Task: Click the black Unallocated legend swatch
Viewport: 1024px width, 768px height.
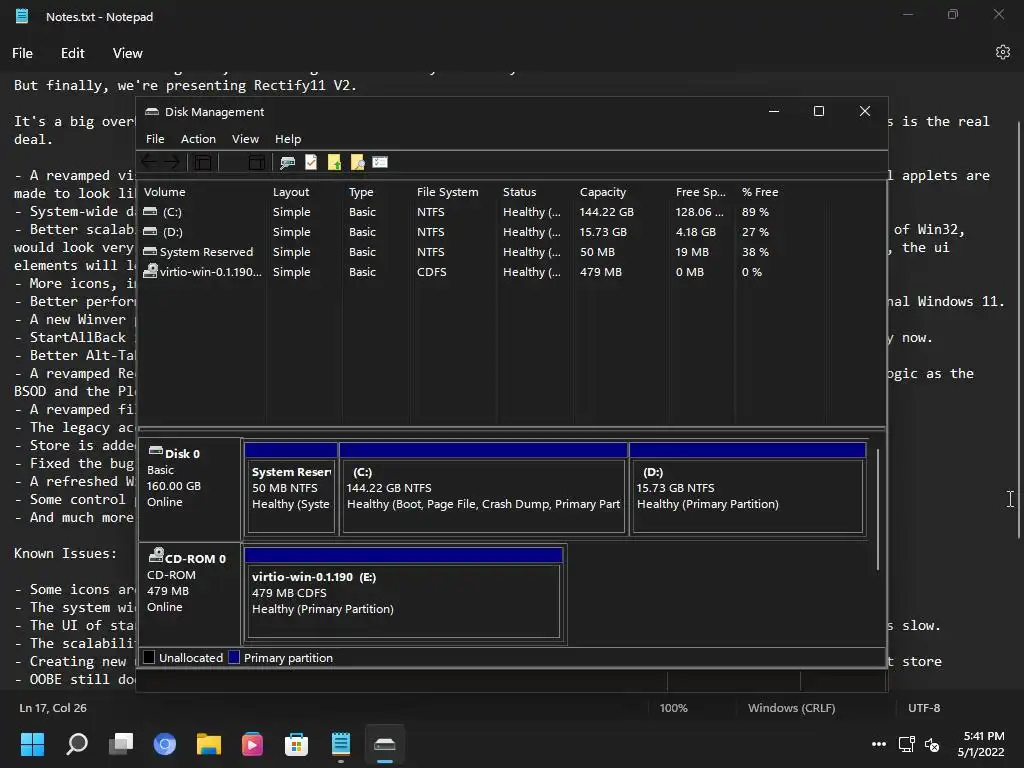Action: pos(149,657)
